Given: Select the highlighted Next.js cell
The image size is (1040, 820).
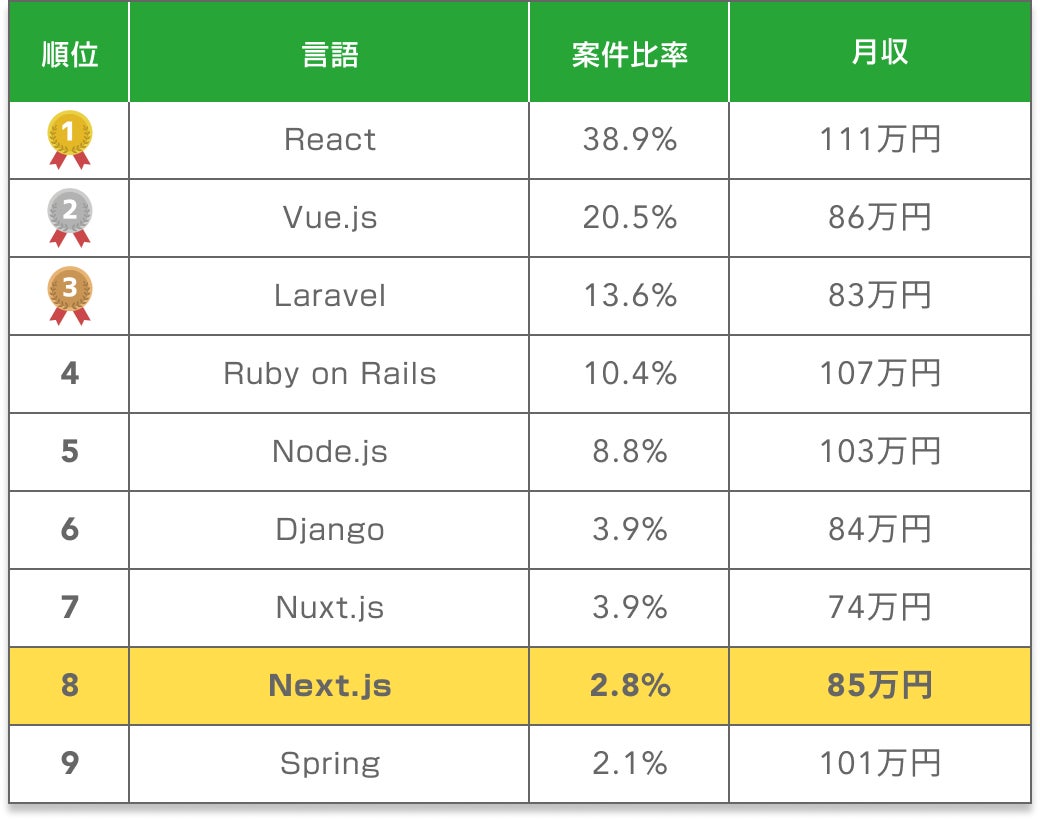Looking at the screenshot, I should (330, 686).
